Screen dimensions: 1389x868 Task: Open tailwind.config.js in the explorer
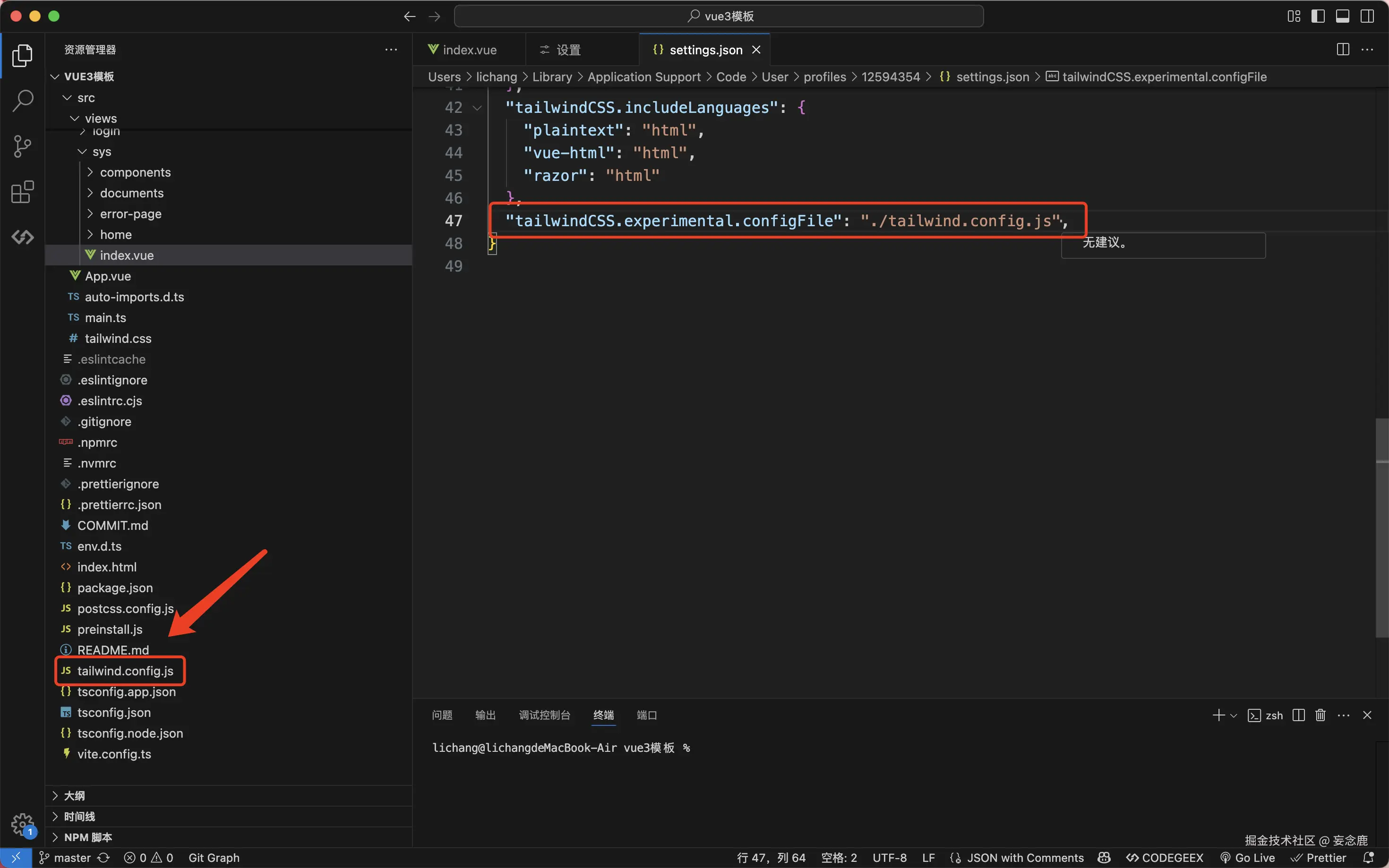point(125,671)
